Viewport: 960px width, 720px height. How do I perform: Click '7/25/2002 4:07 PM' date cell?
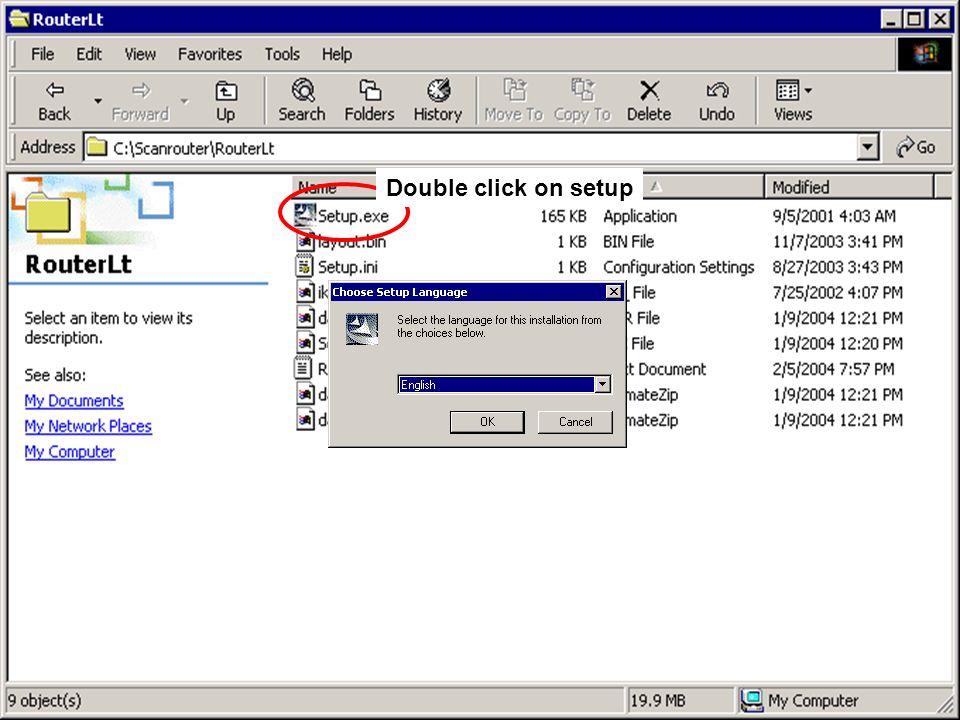pos(838,293)
